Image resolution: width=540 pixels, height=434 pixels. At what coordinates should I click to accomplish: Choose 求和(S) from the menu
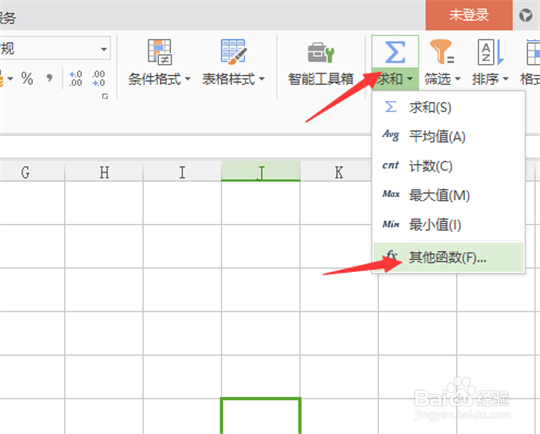coord(448,107)
